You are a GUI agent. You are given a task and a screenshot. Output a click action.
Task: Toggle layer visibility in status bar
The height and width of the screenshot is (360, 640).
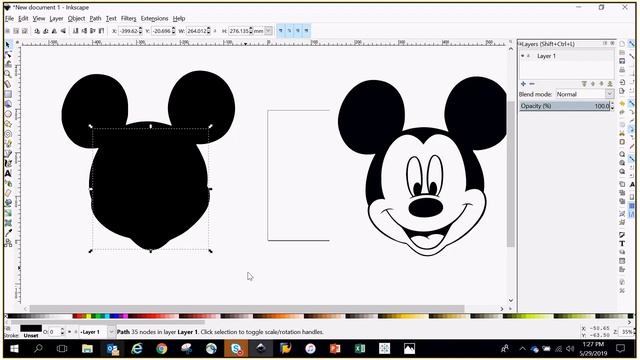(x=69, y=332)
